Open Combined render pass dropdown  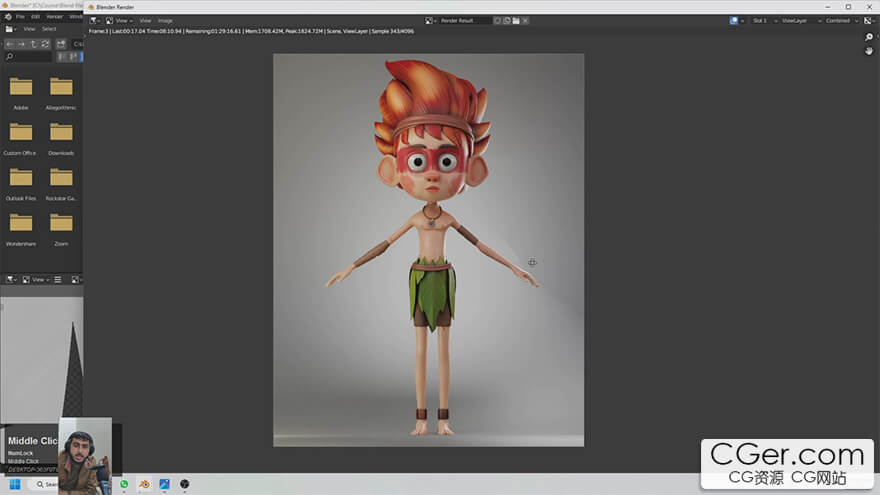pos(842,21)
